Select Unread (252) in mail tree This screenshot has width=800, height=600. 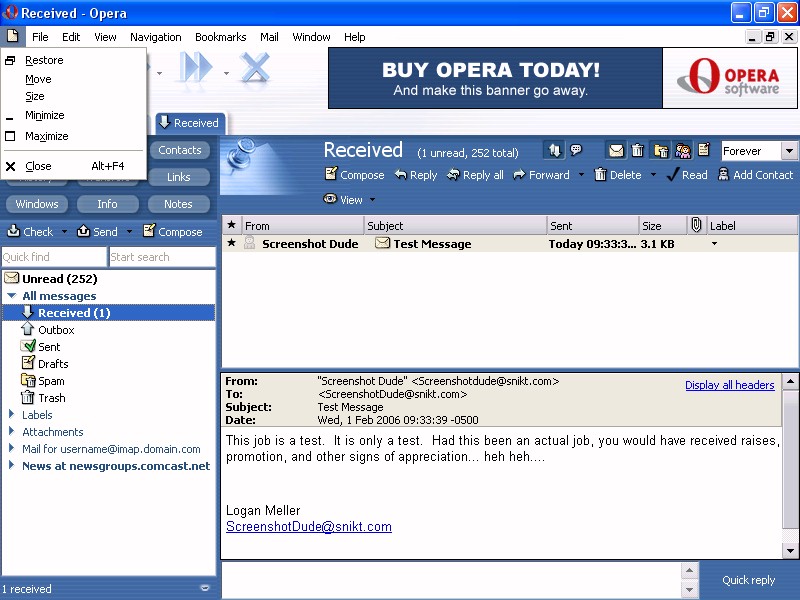coord(60,279)
